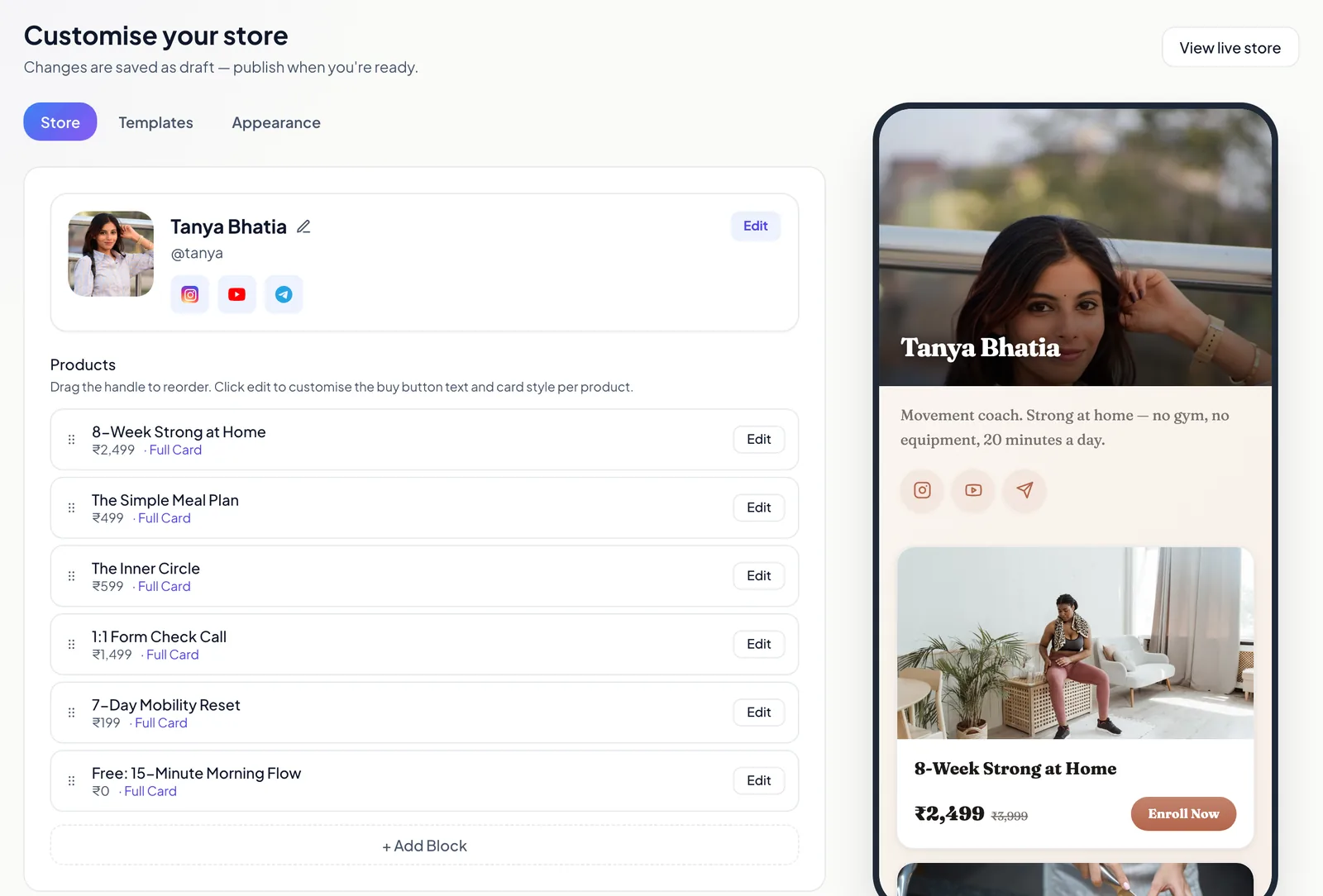Click the paper plane icon in preview

[1024, 490]
